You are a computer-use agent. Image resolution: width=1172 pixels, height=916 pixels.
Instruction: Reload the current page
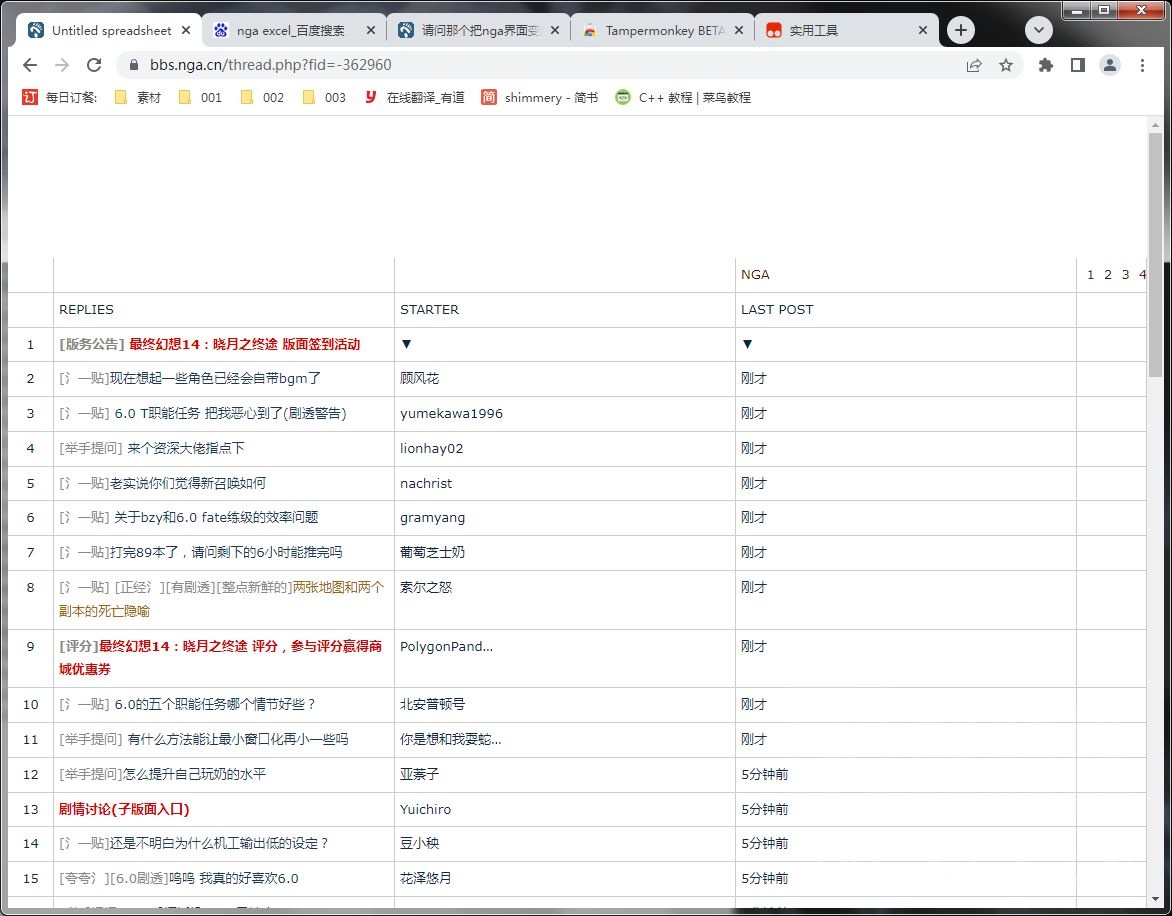coord(94,63)
